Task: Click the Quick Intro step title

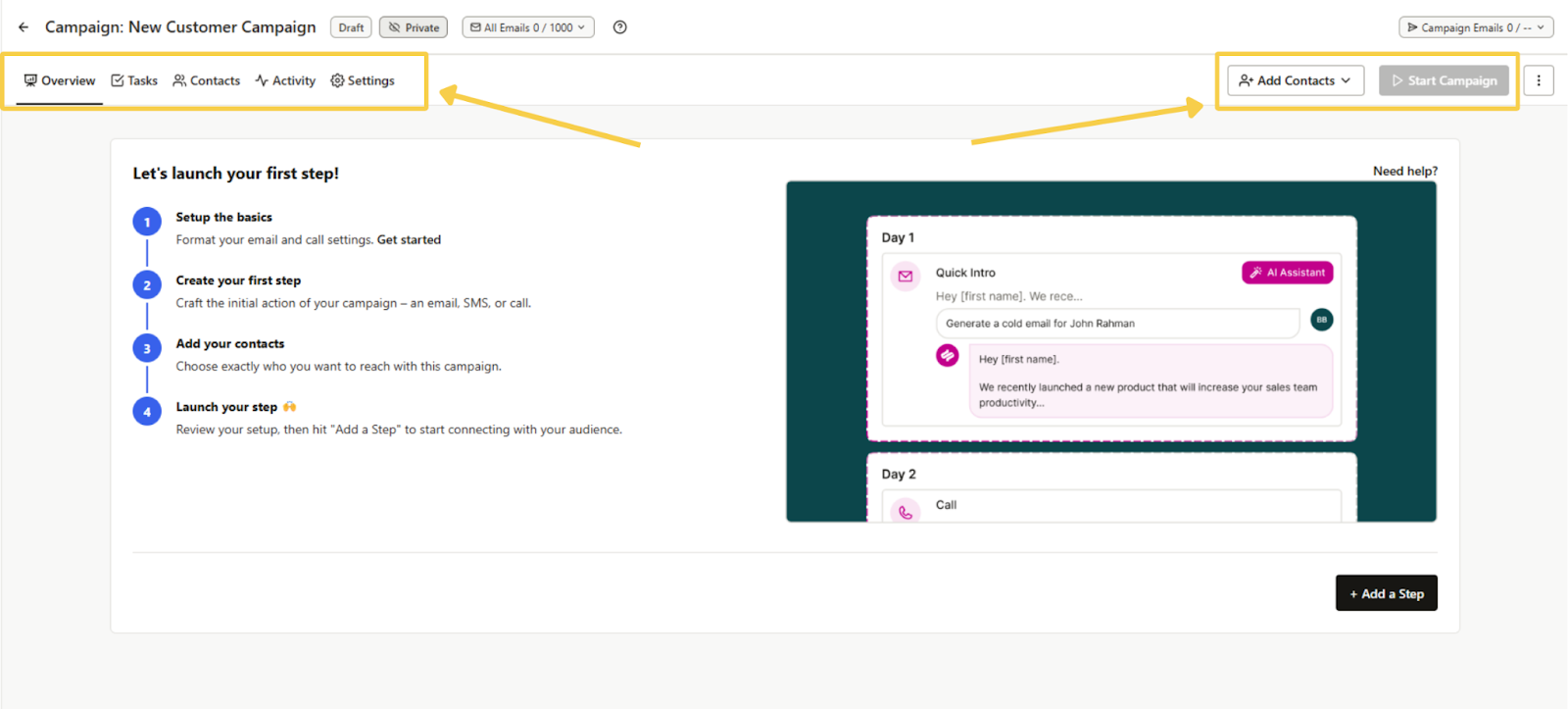Action: (x=965, y=273)
